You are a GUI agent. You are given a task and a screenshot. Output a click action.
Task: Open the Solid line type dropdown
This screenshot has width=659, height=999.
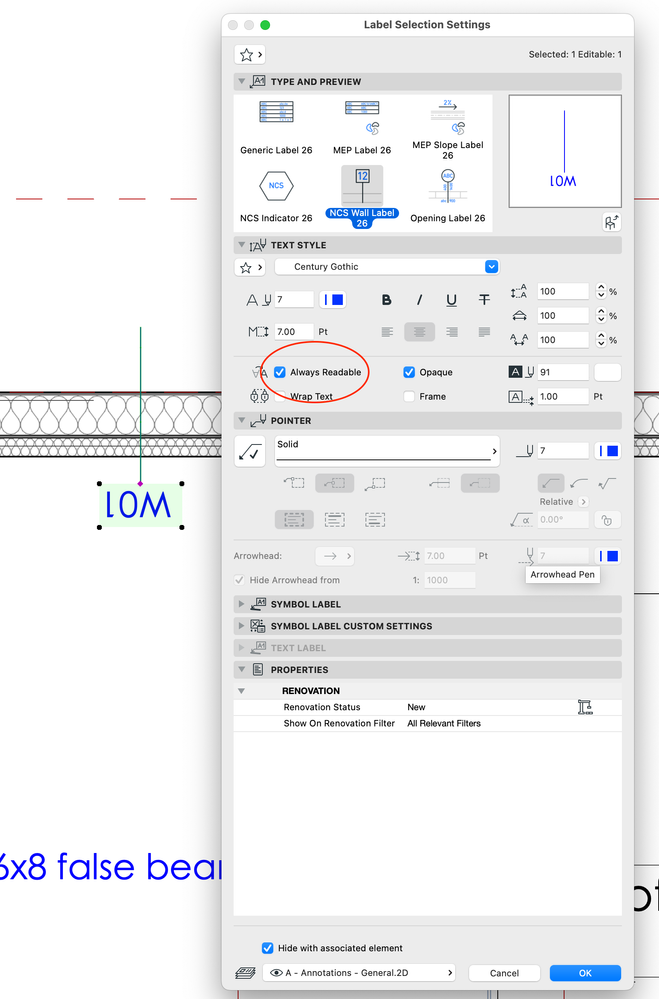(387, 452)
